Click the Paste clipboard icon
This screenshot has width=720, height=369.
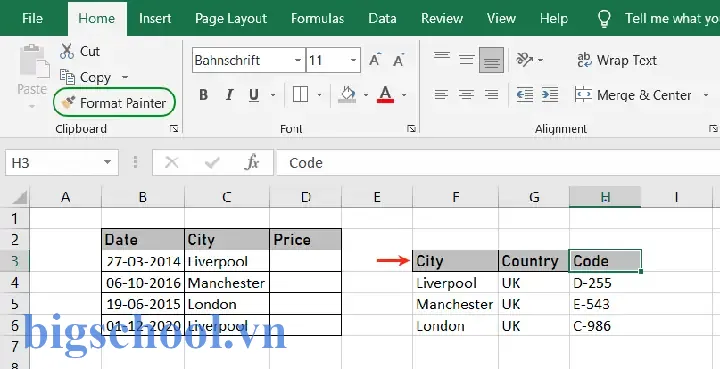coord(34,61)
